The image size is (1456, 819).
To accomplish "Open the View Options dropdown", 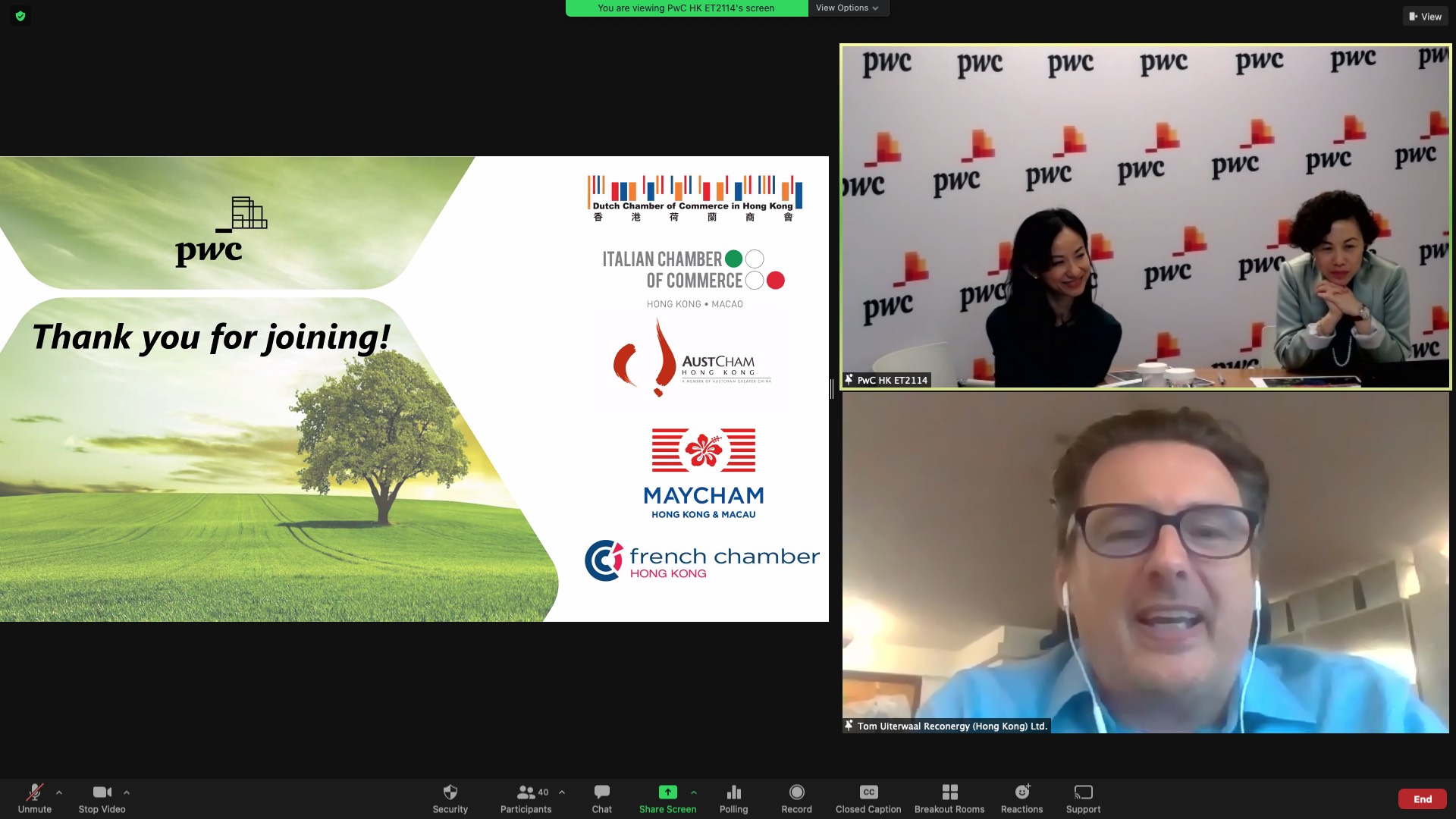I will click(x=847, y=8).
